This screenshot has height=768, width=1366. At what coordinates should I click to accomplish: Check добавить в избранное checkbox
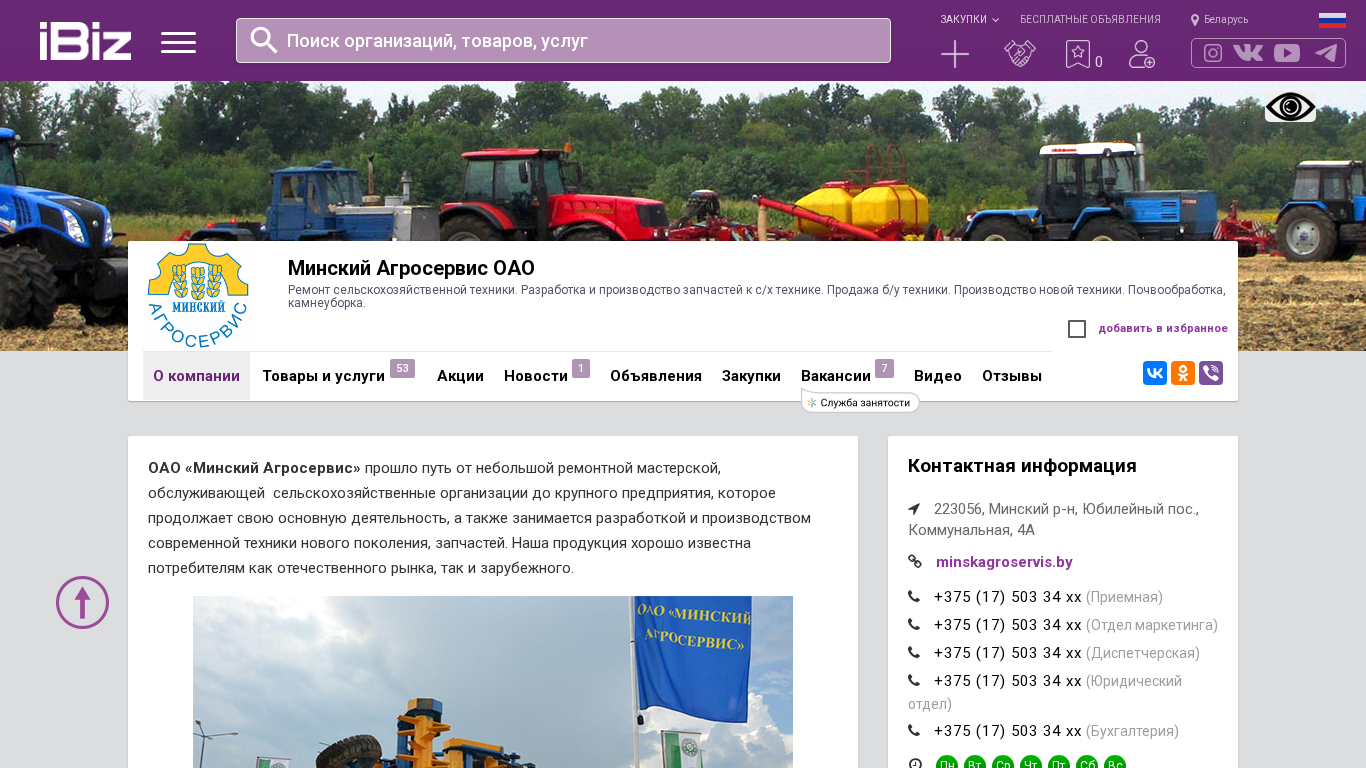pyautogui.click(x=1077, y=329)
